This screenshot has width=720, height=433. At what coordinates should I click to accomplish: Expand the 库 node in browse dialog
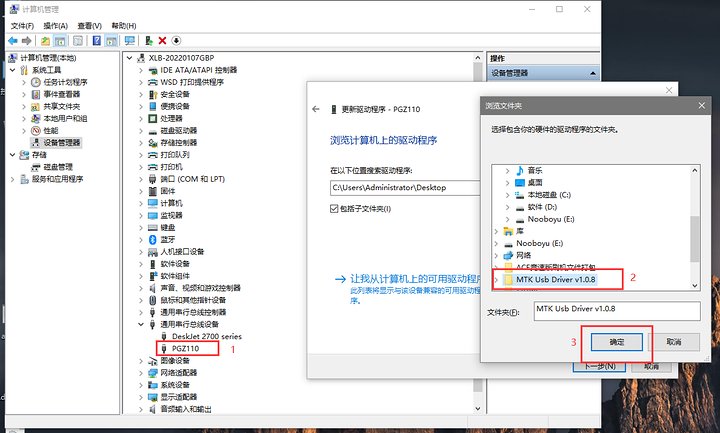496,231
